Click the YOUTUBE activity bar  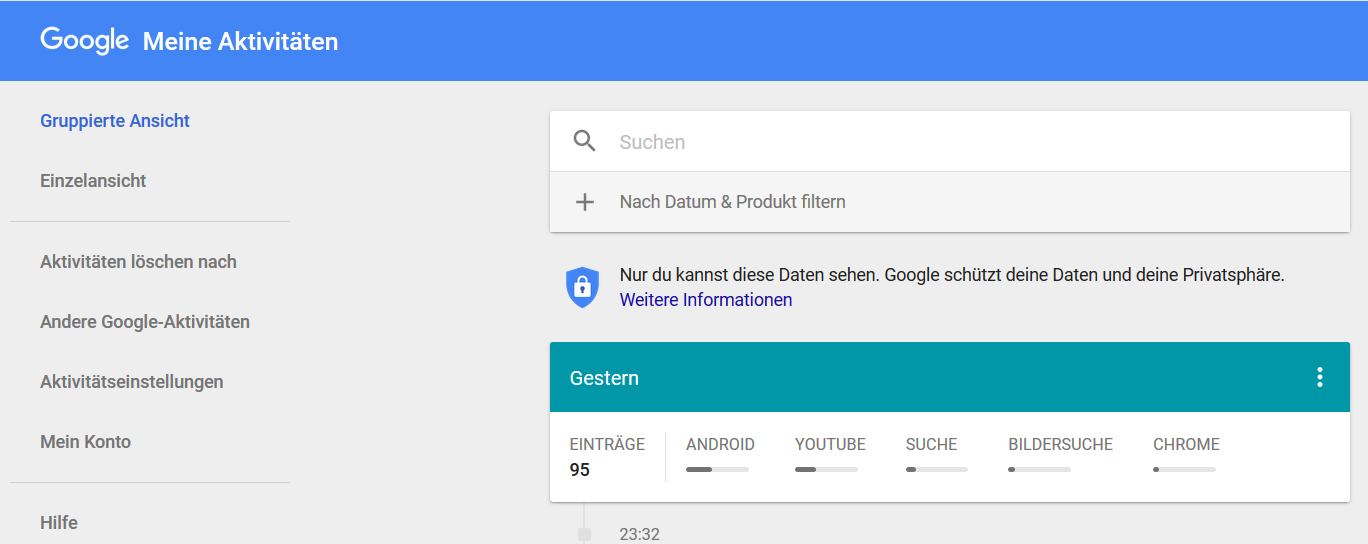coord(826,469)
